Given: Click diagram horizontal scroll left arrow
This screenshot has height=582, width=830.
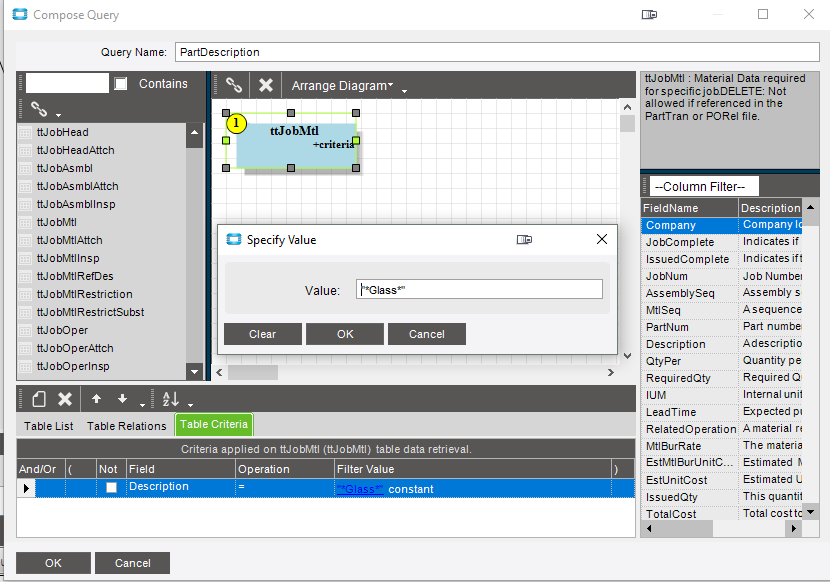Looking at the screenshot, I should [x=219, y=372].
